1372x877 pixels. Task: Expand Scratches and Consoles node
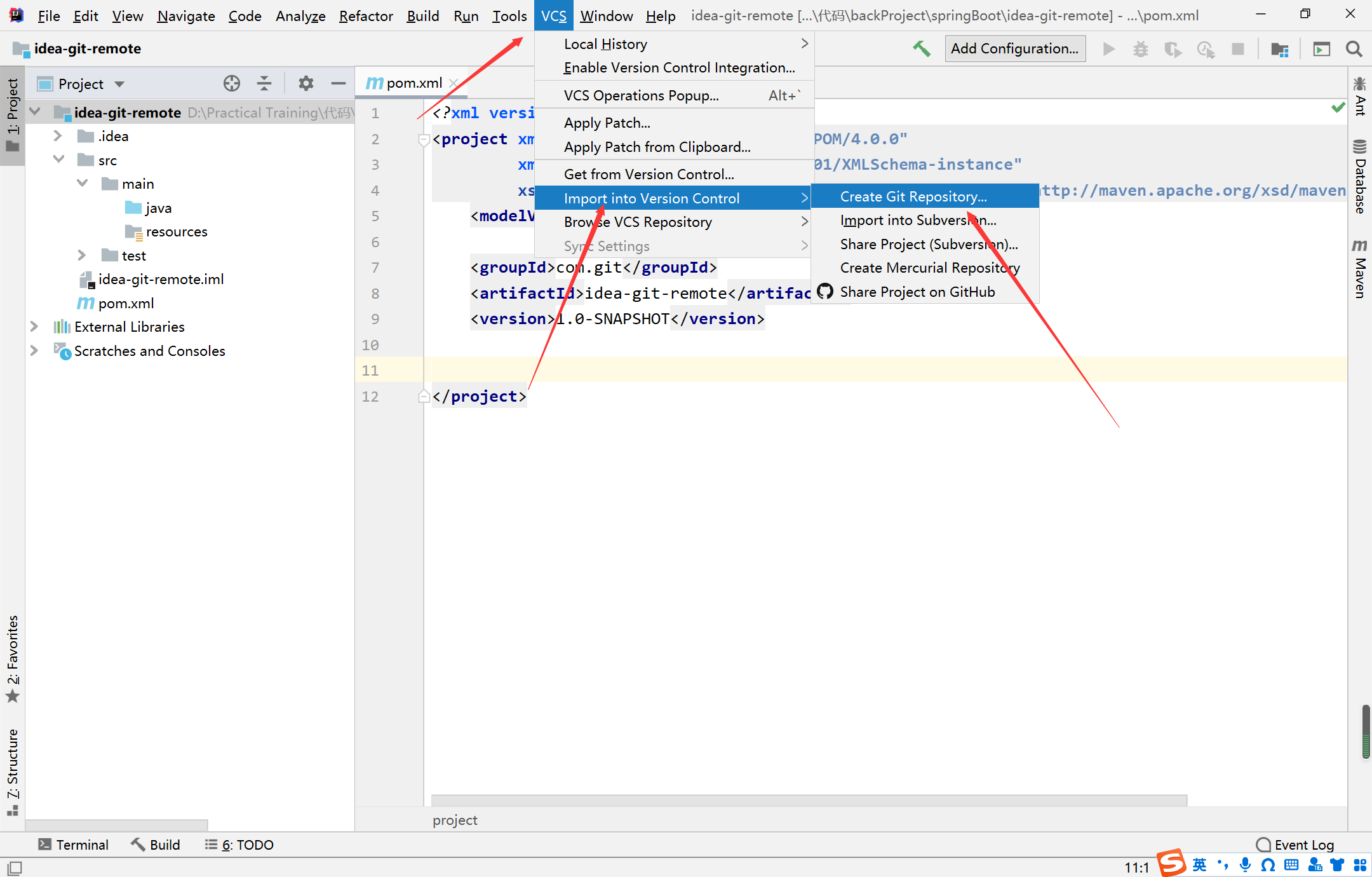click(x=34, y=351)
